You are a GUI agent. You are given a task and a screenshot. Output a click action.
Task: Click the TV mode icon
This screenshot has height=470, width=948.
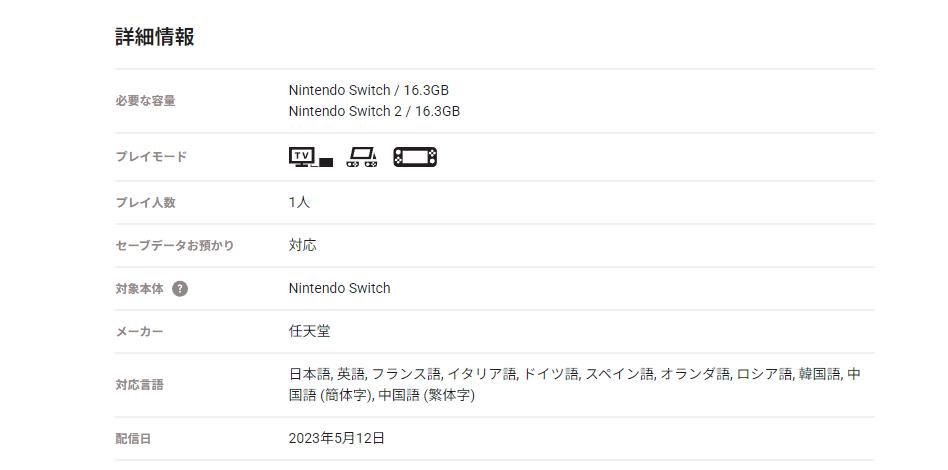[x=310, y=157]
